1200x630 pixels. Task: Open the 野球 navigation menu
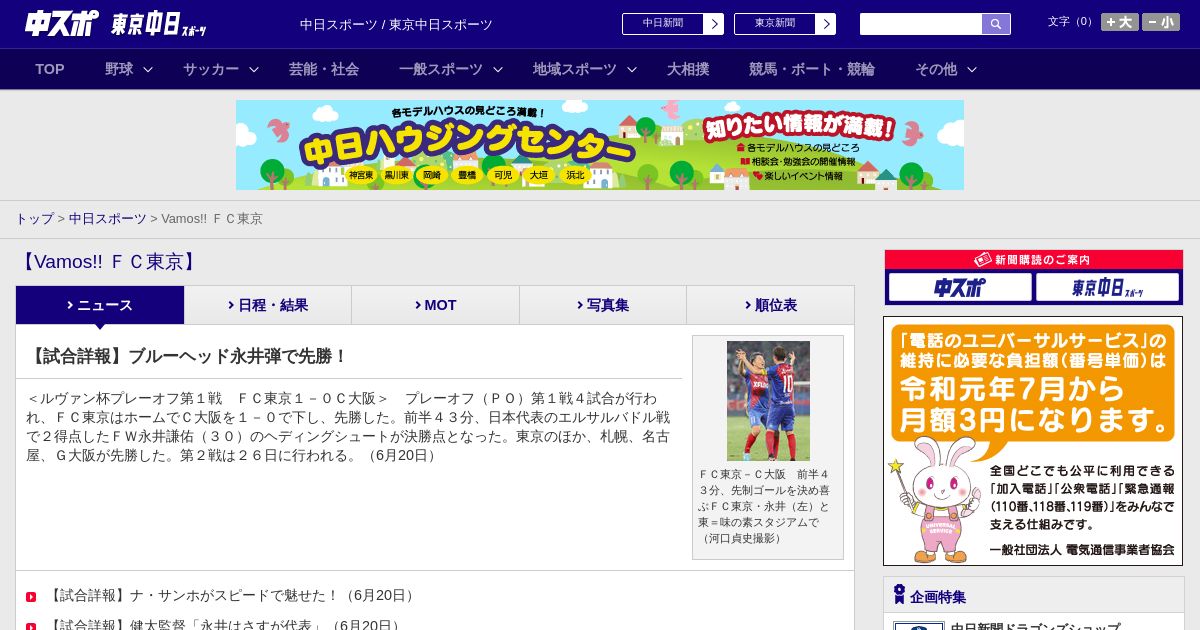[119, 69]
